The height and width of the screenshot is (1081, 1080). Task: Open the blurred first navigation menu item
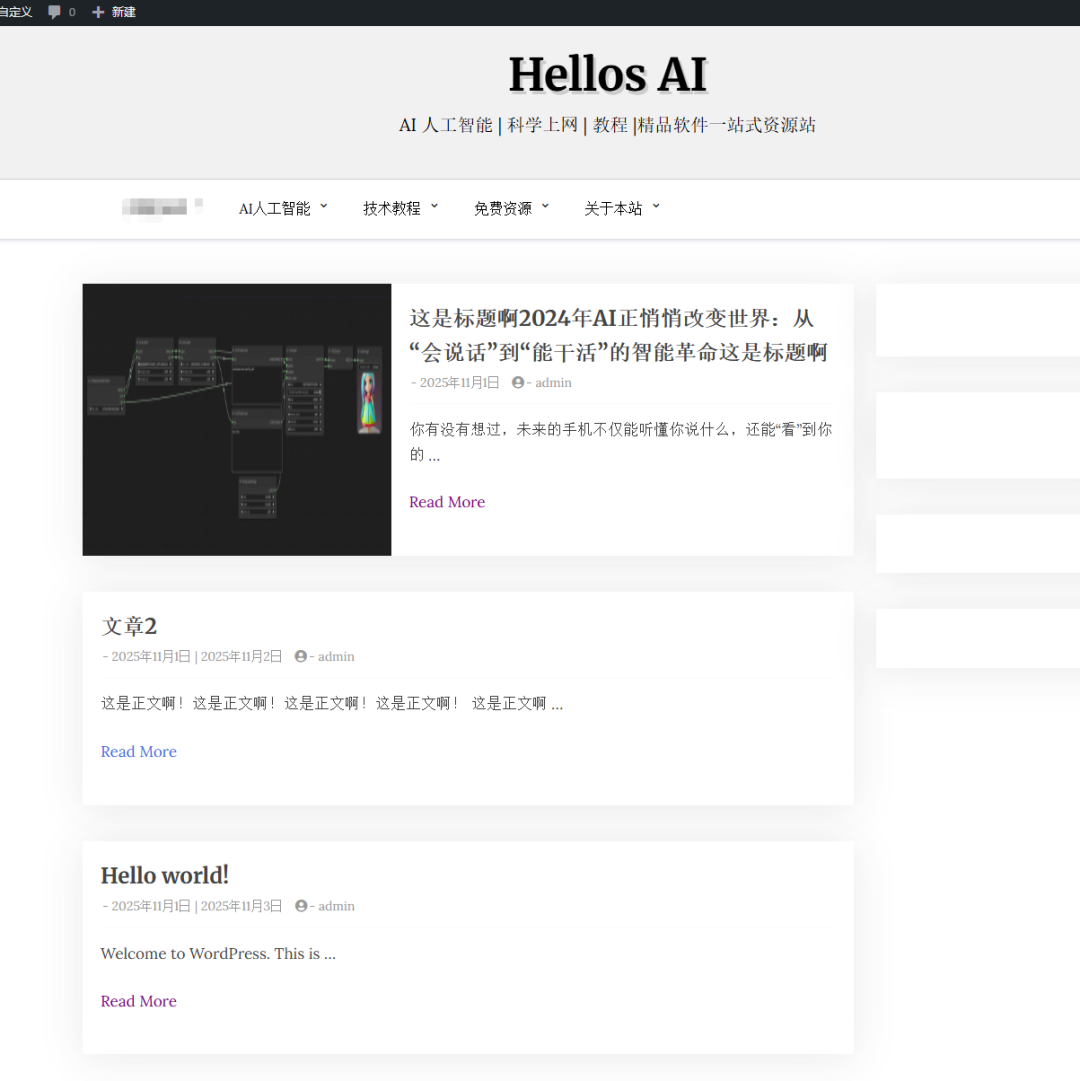click(x=161, y=208)
